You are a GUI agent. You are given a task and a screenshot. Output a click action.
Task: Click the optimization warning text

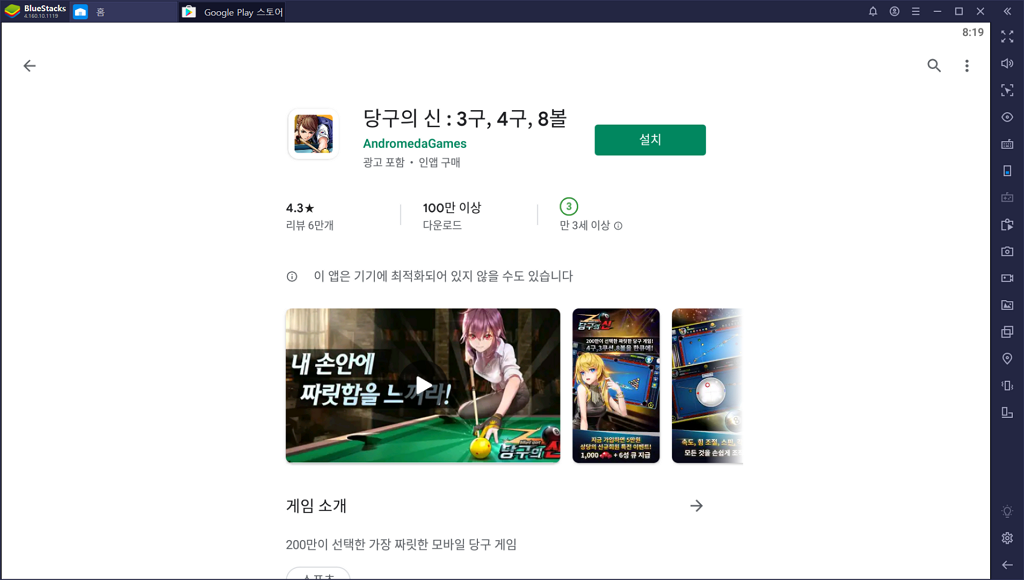coord(443,276)
